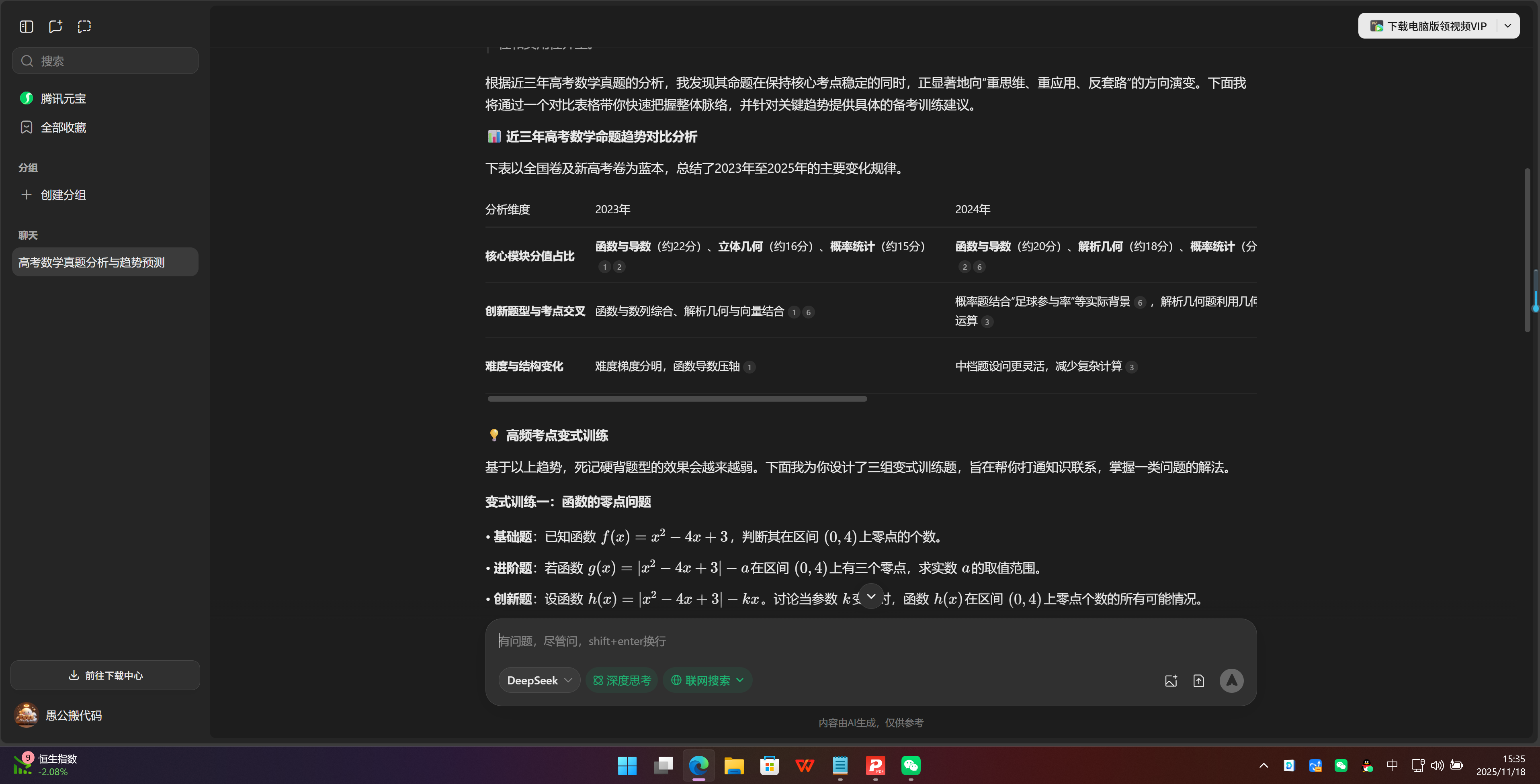Open 全部收藏 bookmarks section
The image size is (1540, 784).
(x=63, y=127)
